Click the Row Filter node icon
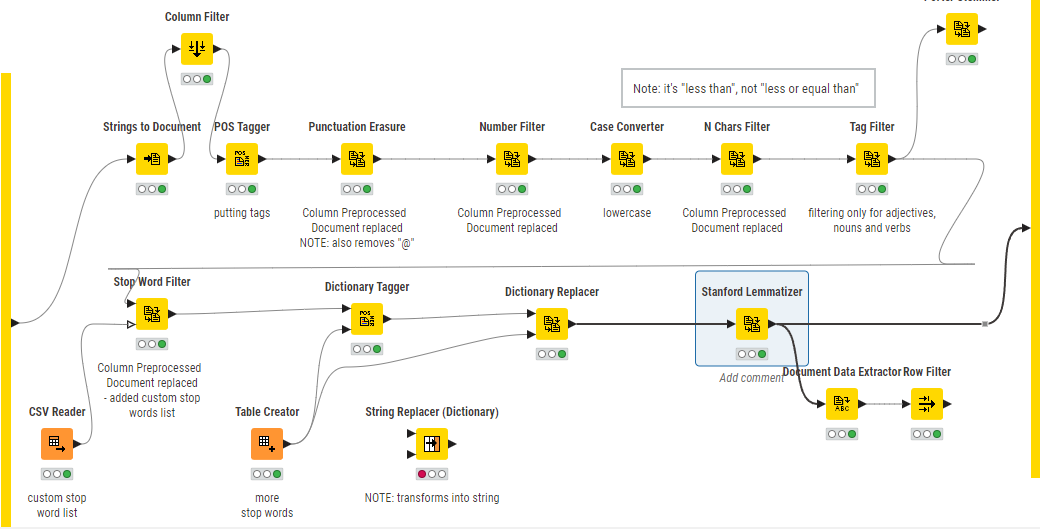 click(x=927, y=404)
